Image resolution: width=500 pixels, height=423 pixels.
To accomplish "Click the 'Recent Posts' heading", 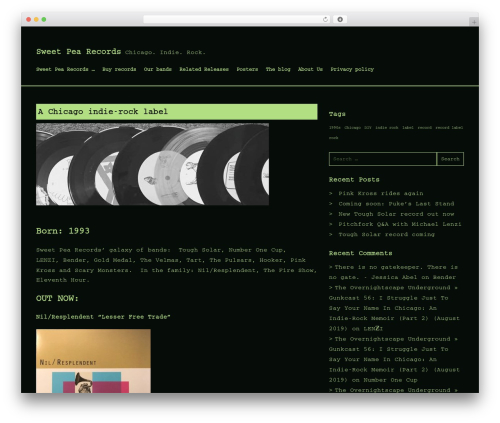I will (354, 179).
